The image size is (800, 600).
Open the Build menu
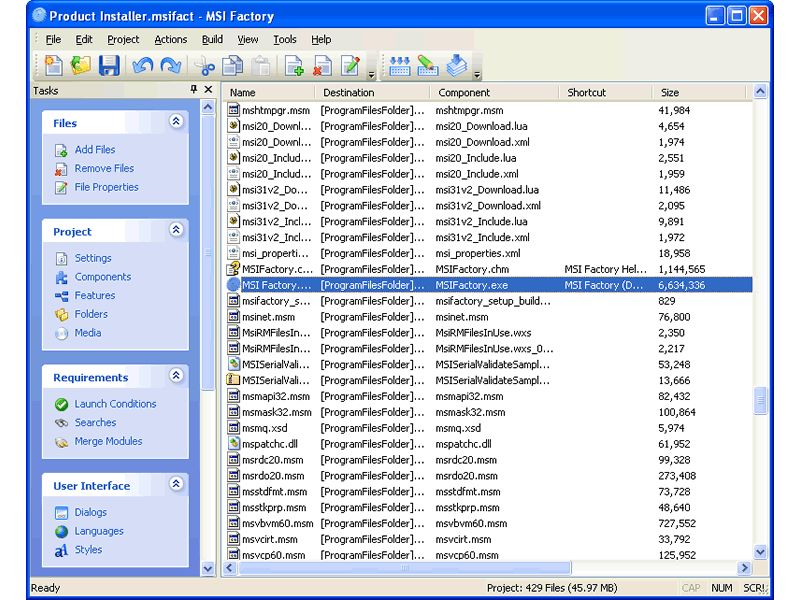212,39
